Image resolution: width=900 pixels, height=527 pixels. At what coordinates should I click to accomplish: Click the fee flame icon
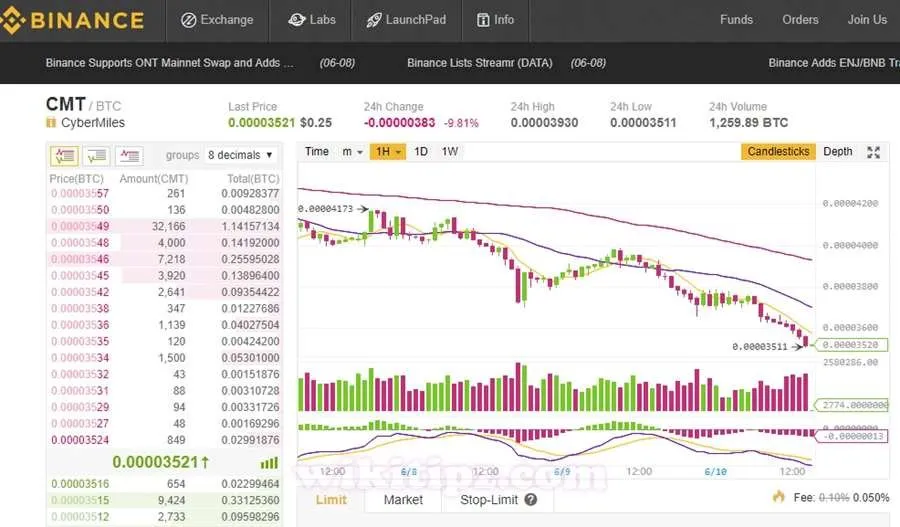pos(778,497)
